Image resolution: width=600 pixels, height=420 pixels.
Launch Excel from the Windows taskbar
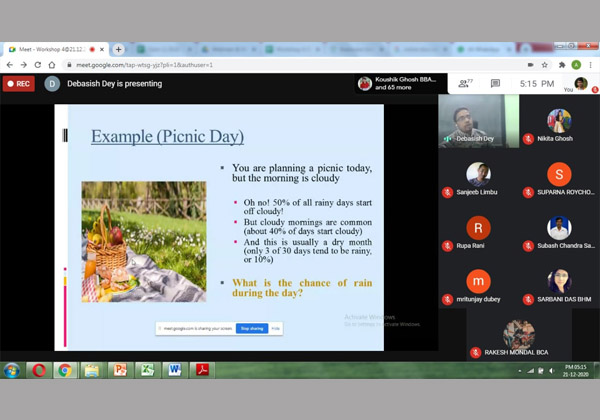pyautogui.click(x=145, y=371)
